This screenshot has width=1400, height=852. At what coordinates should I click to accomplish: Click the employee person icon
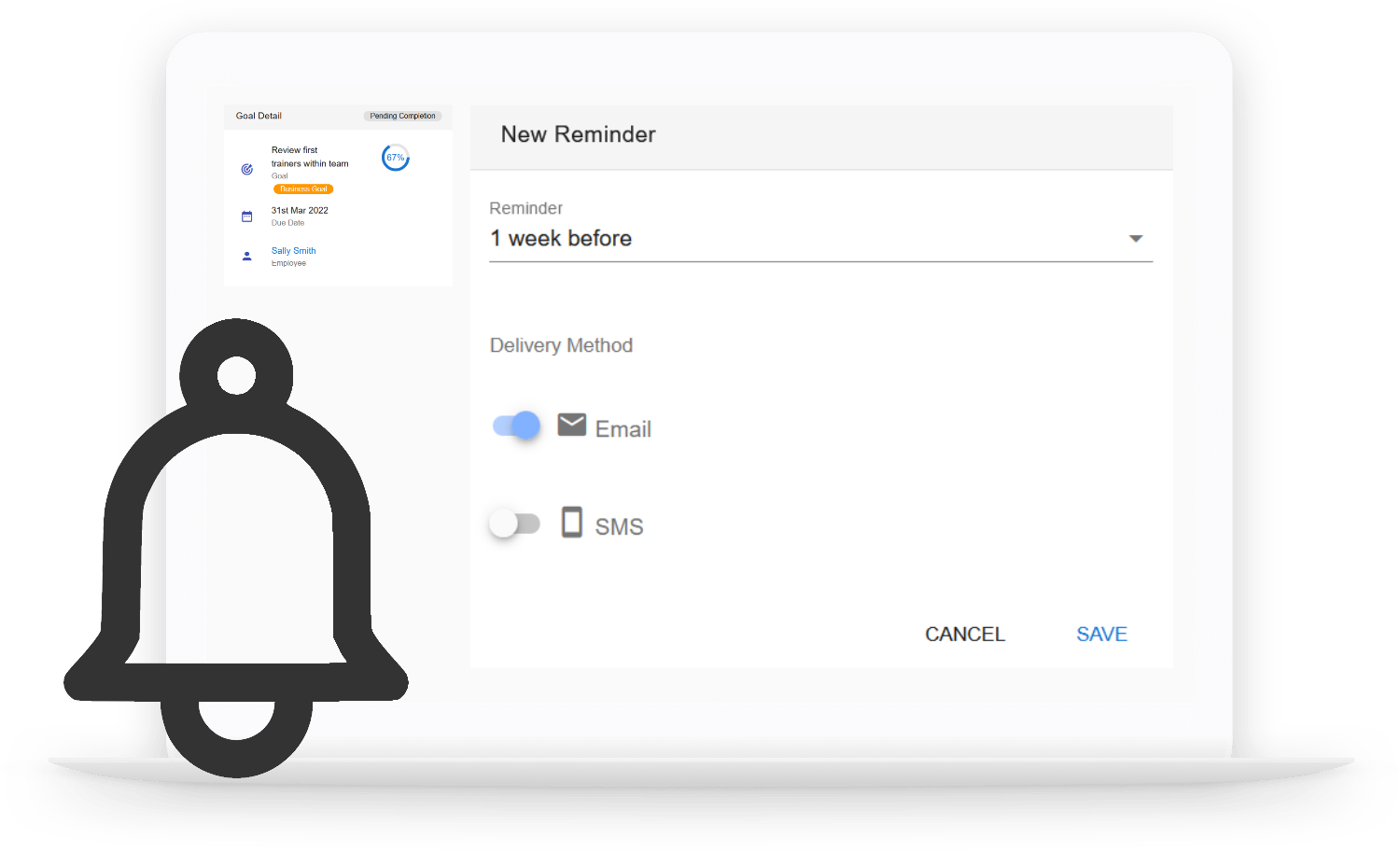[x=247, y=256]
